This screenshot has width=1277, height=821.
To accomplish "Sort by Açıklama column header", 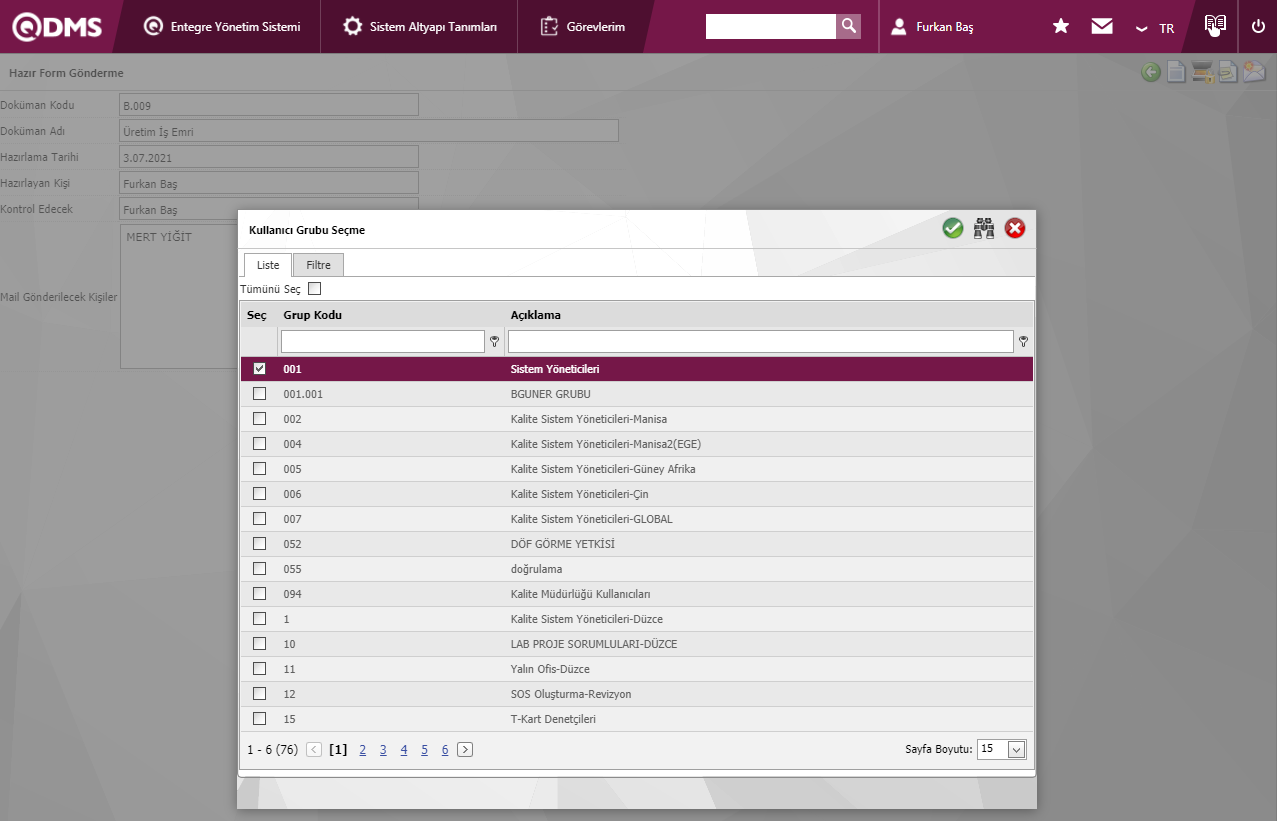I will click(536, 315).
